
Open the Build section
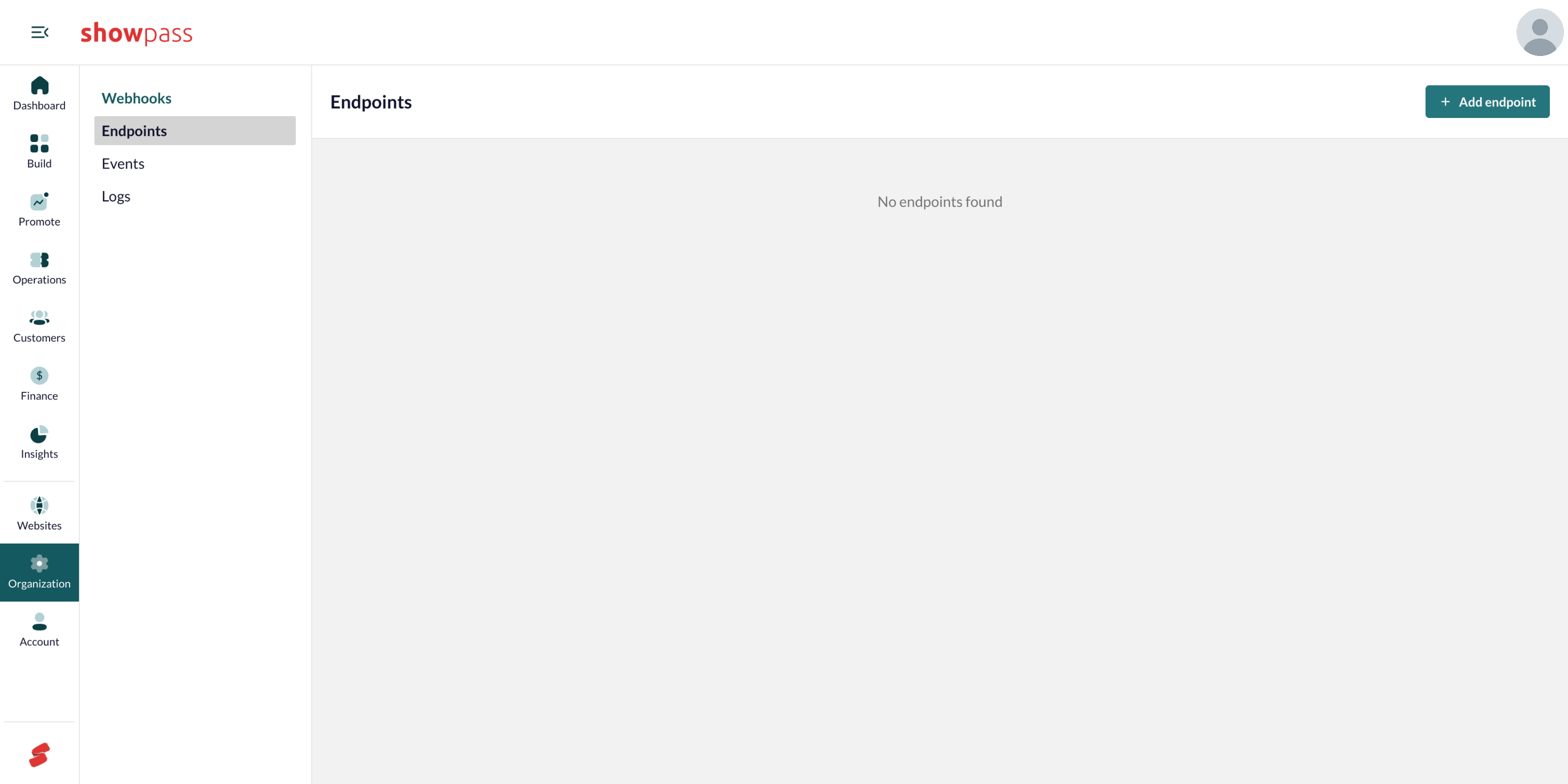(39, 151)
